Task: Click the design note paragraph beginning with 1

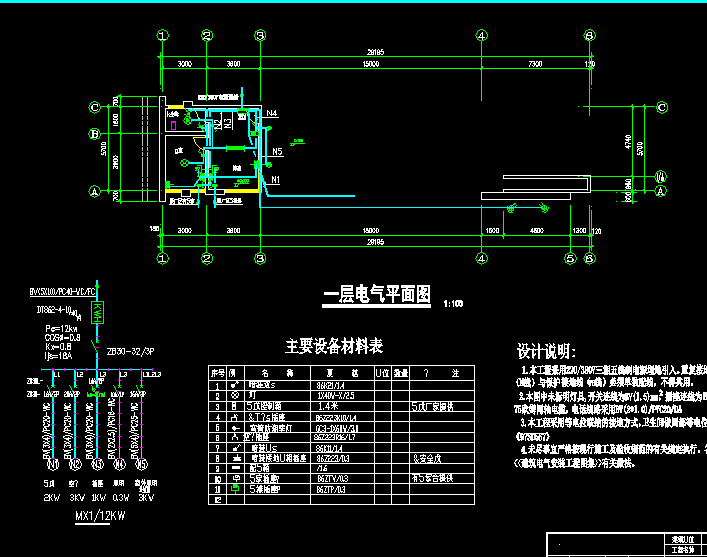Action: (x=611, y=376)
